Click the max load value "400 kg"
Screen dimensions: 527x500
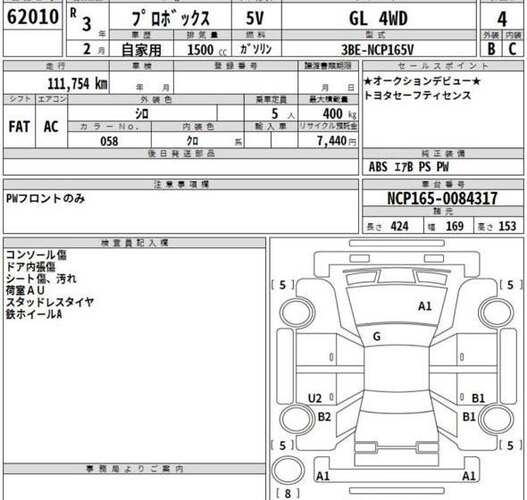(x=339, y=114)
